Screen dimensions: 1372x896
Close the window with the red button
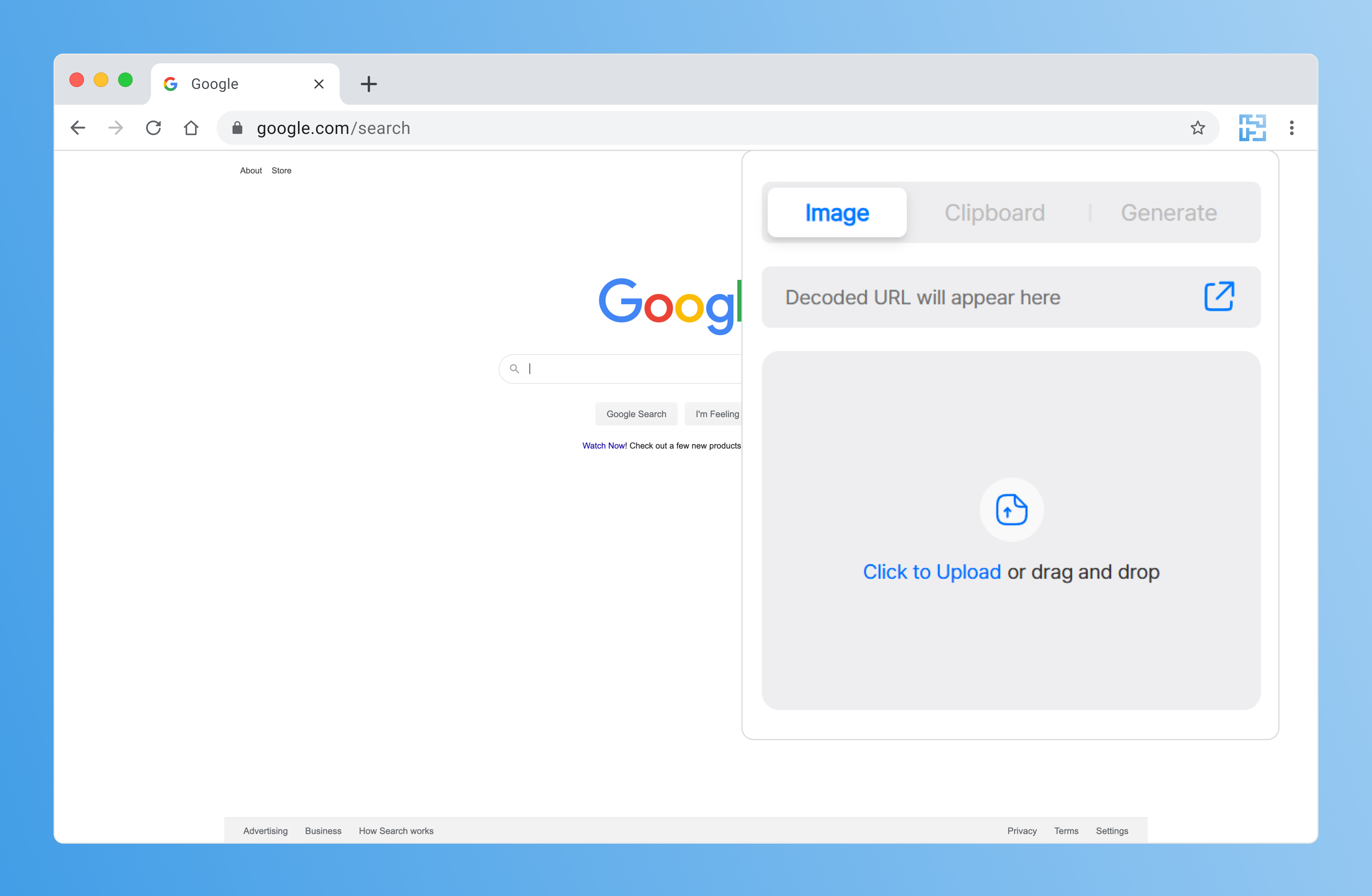77,79
